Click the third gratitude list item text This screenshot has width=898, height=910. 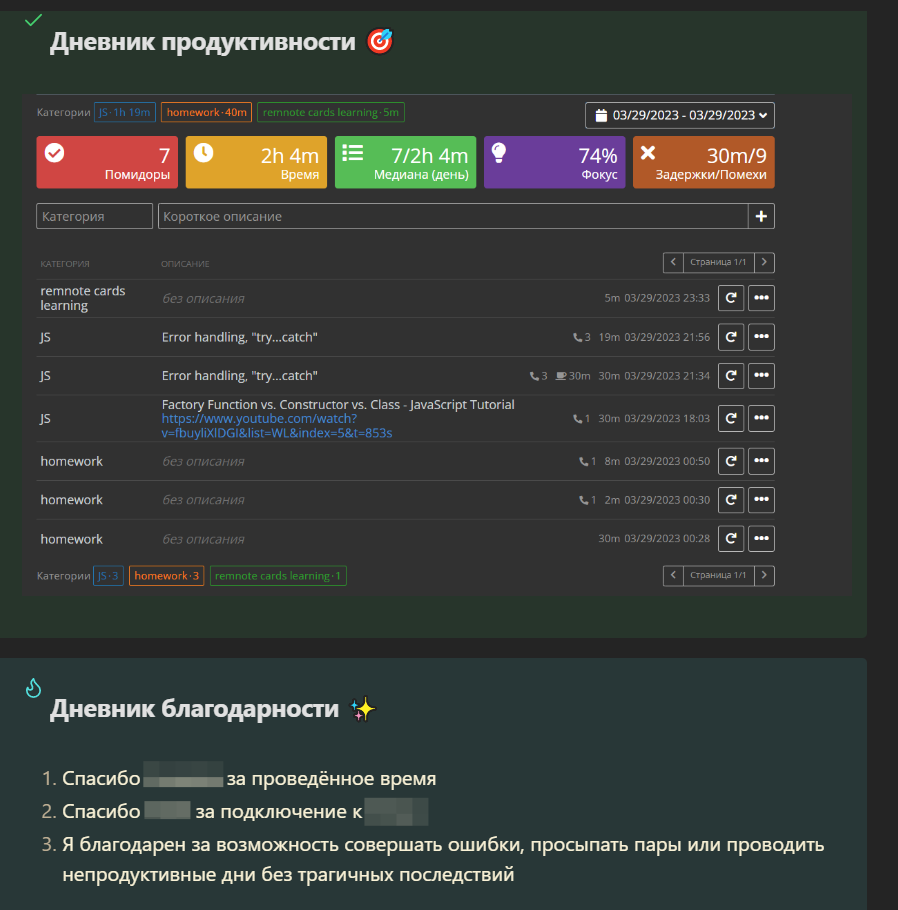coord(443,860)
